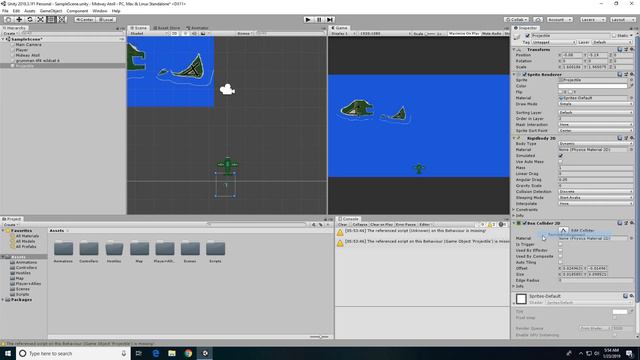This screenshot has height=360, width=640.
Task: Select Midway Atoll in Hierarchy
Action: pos(28,55)
